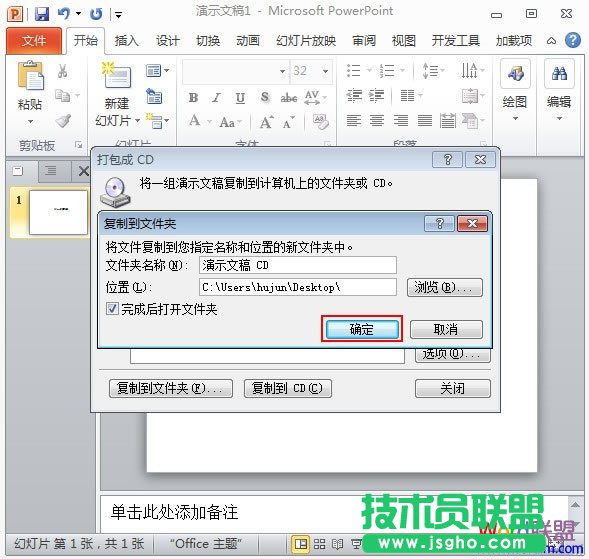Click the Save icon in quick access toolbar
The image size is (589, 559).
click(42, 14)
